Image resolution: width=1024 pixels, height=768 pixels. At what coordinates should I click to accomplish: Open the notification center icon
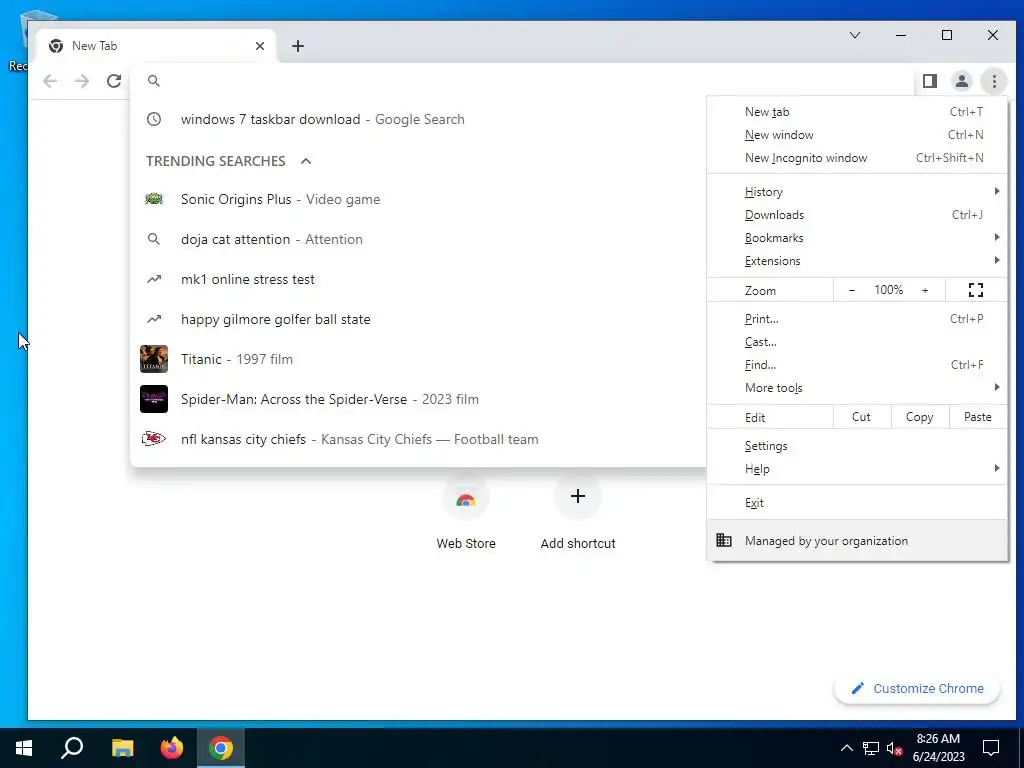(x=991, y=748)
